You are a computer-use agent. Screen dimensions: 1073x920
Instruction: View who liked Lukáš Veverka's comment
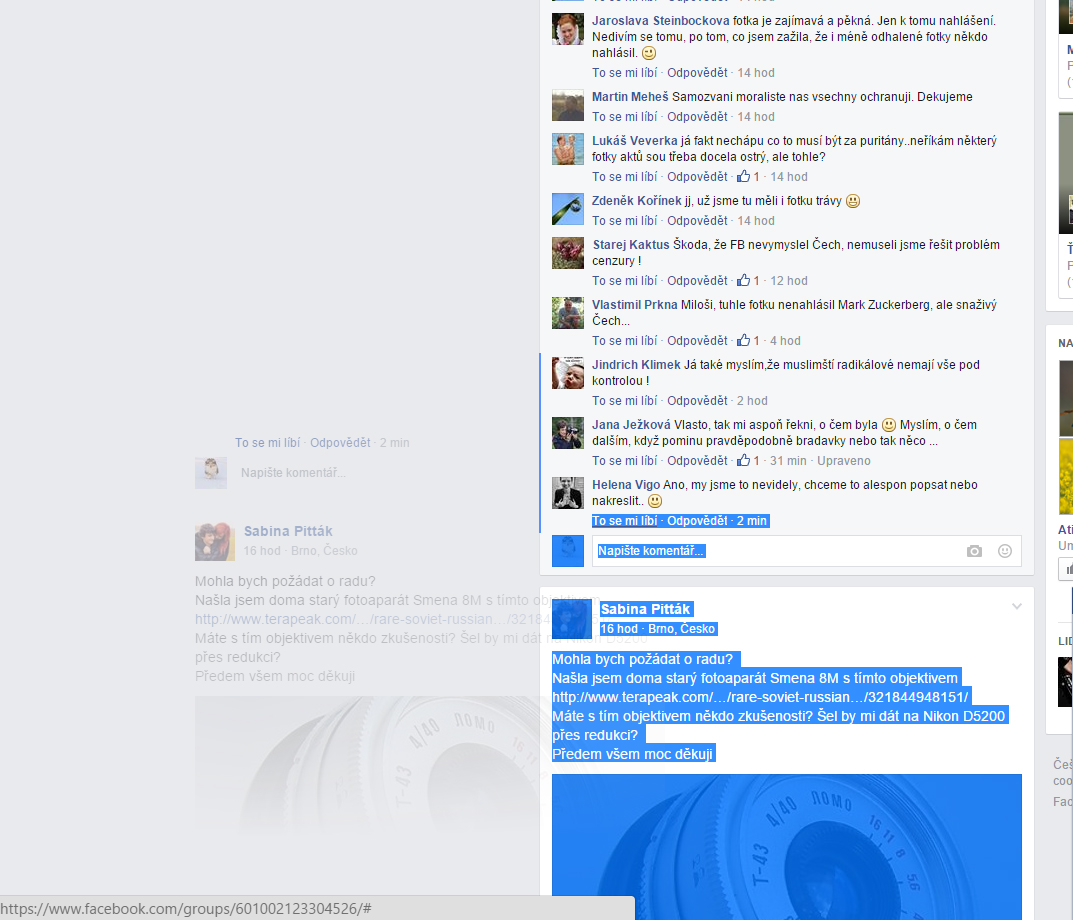pyautogui.click(x=748, y=177)
